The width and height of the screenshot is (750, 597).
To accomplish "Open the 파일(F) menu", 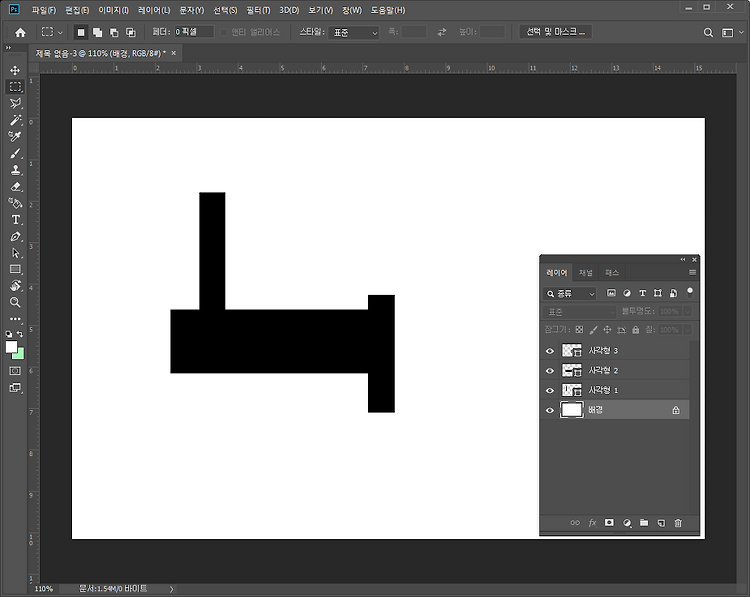I will [x=44, y=10].
